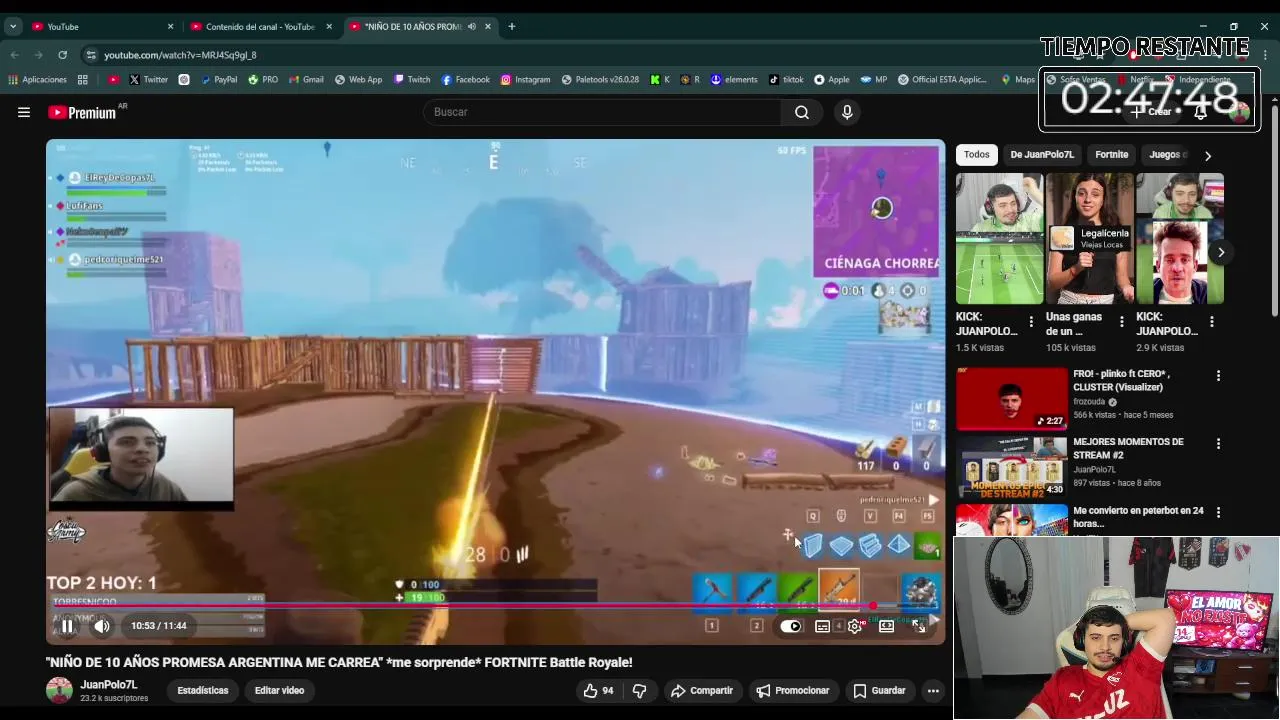Open options for Me convierto en peterbot video
Screen dimensions: 1280x720
[1218, 512]
